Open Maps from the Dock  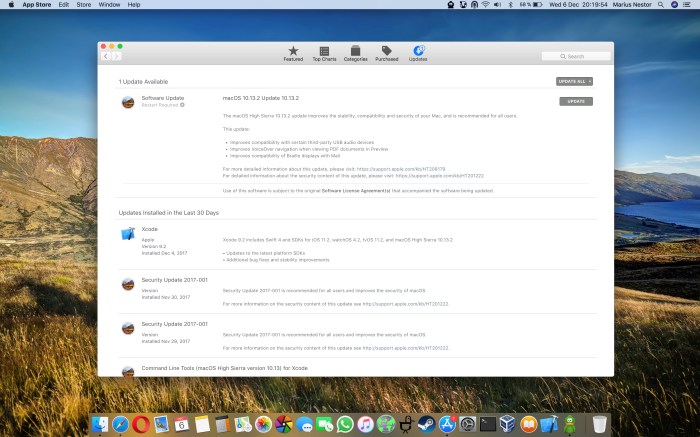pyautogui.click(x=243, y=424)
